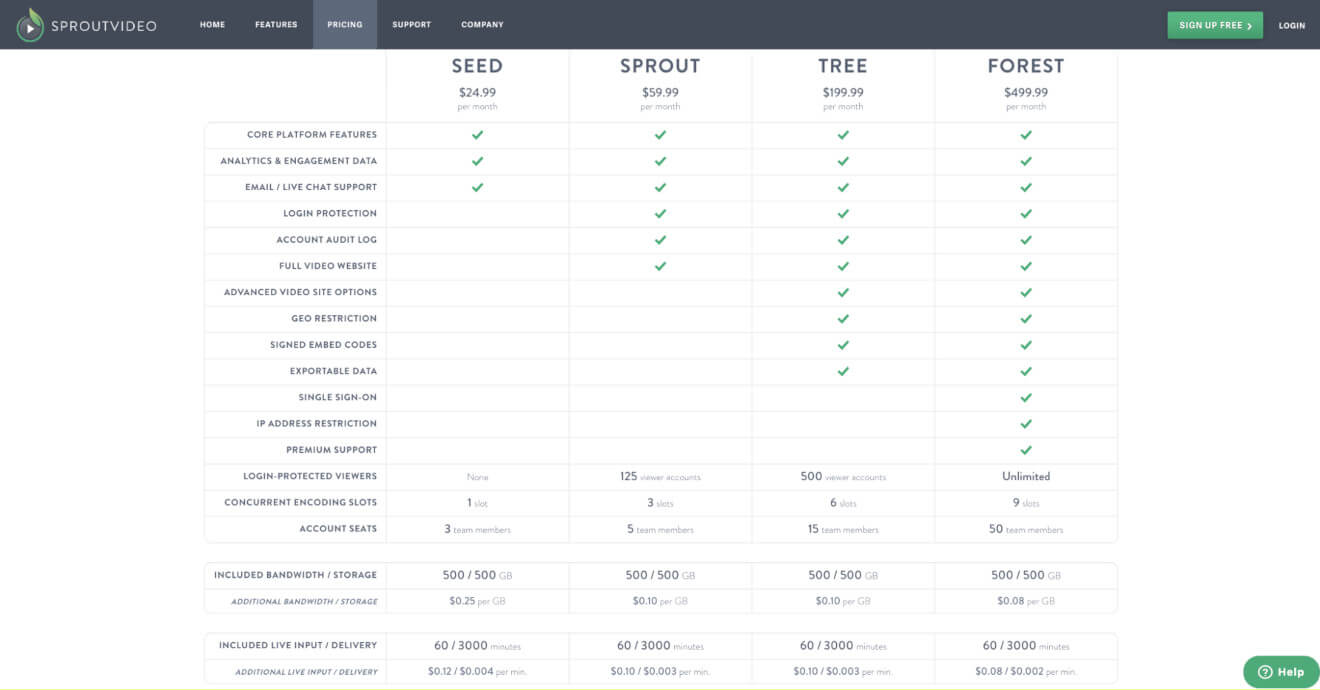Click the Premium Support row label

click(332, 450)
